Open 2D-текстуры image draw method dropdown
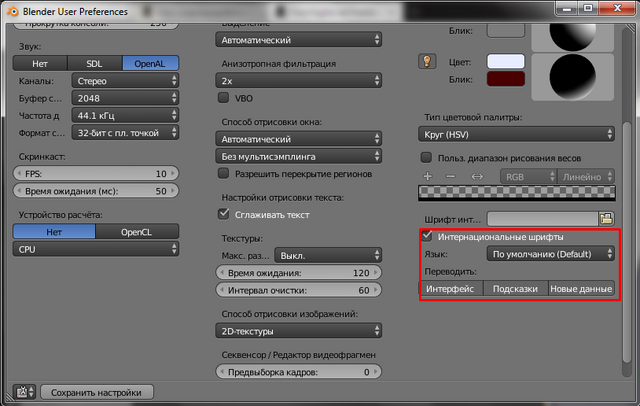The image size is (640, 406). coord(299,331)
